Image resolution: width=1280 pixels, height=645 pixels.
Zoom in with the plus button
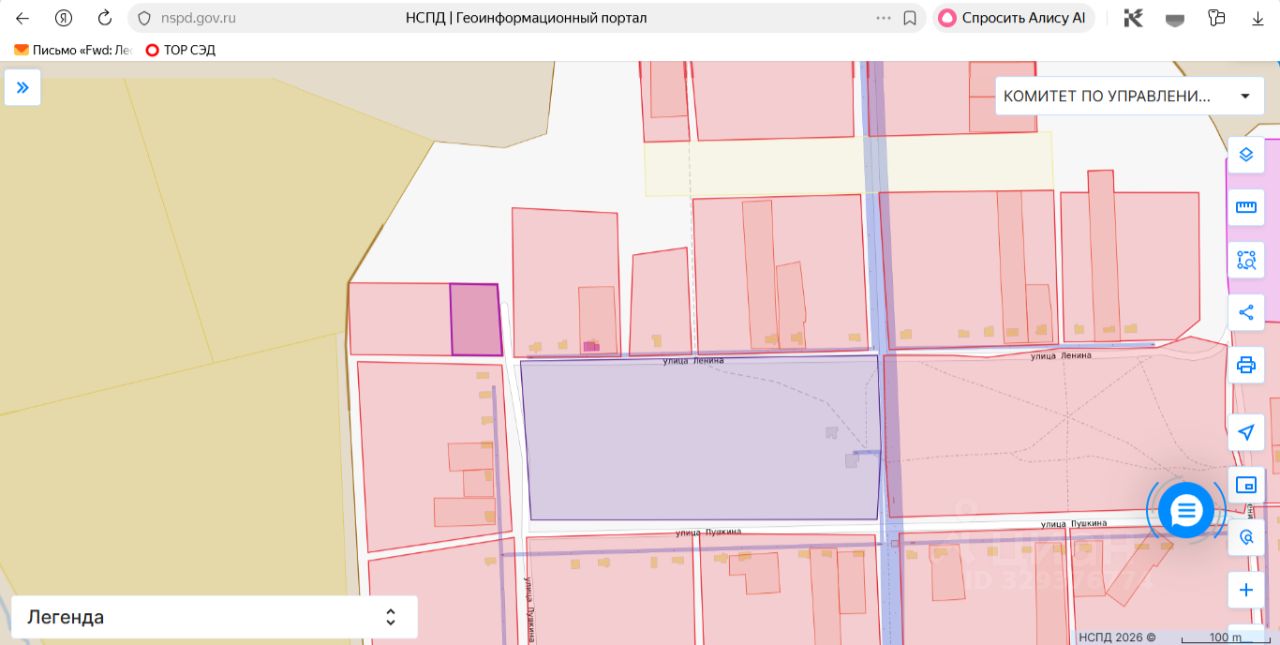(x=1246, y=590)
